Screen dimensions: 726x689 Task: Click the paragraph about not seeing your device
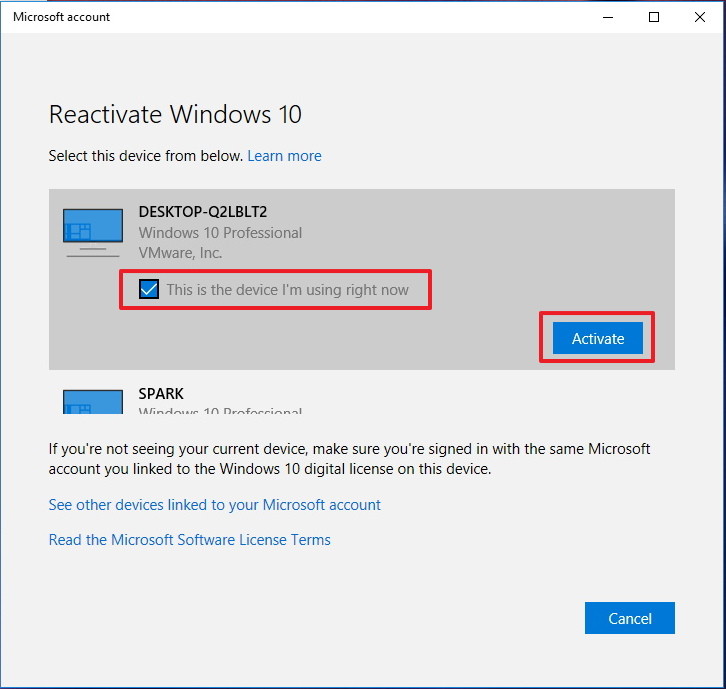pyautogui.click(x=350, y=459)
